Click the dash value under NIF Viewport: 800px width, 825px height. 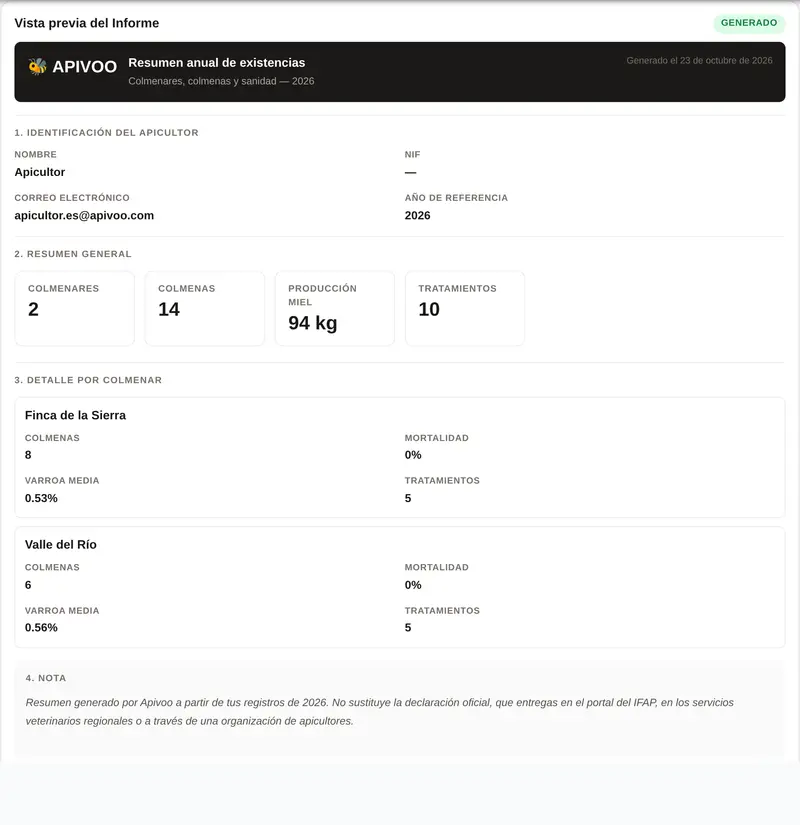click(x=411, y=172)
